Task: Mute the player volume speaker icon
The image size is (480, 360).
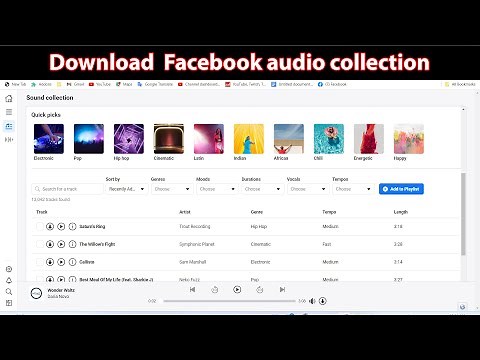Action: 312,301
